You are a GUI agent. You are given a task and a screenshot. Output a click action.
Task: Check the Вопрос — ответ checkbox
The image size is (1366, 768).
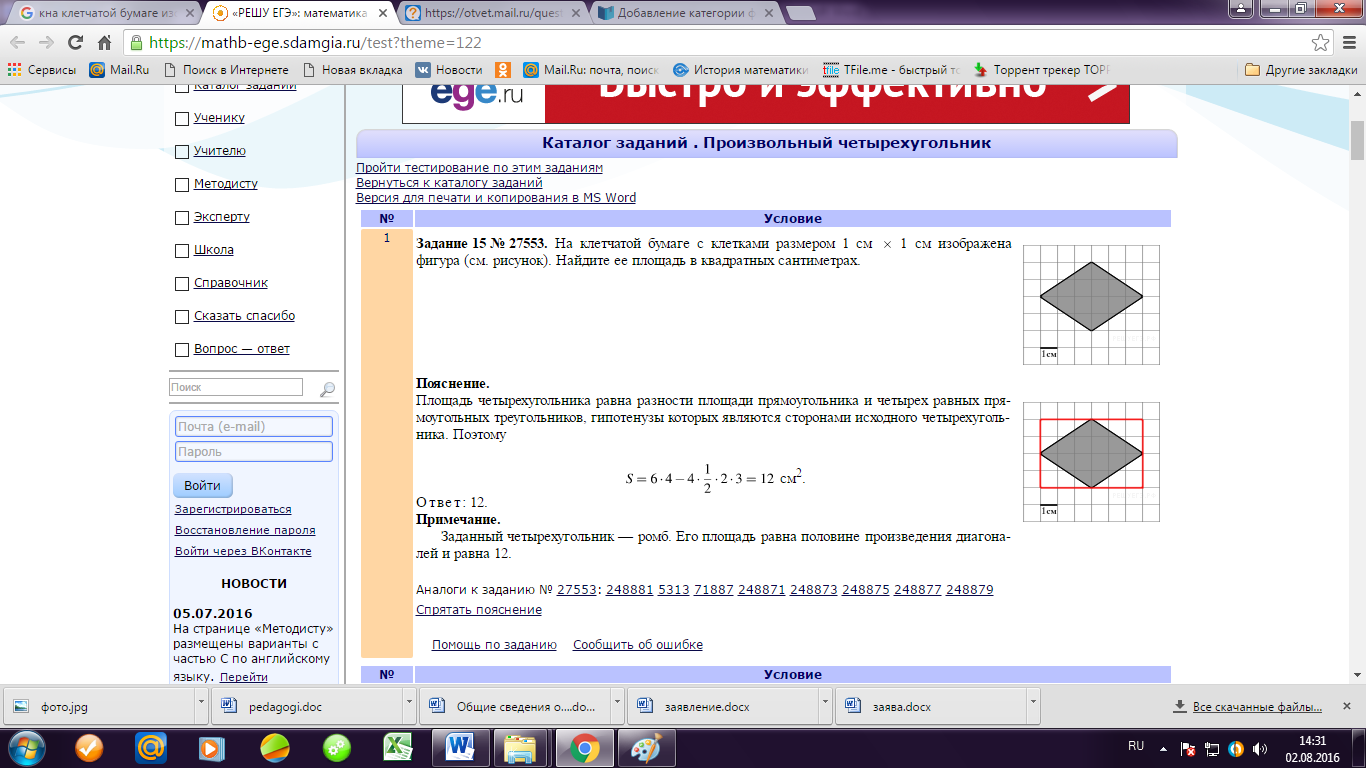pyautogui.click(x=181, y=350)
